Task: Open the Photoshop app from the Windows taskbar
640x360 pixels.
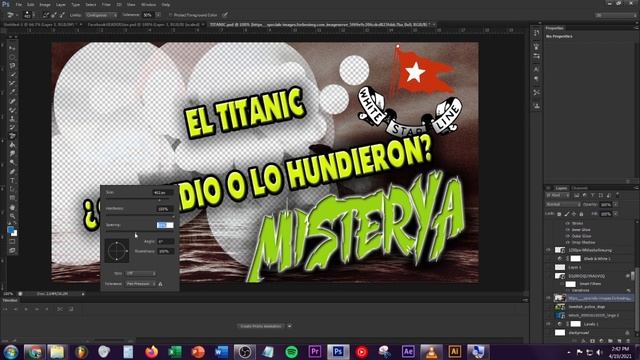Action: [x=338, y=351]
